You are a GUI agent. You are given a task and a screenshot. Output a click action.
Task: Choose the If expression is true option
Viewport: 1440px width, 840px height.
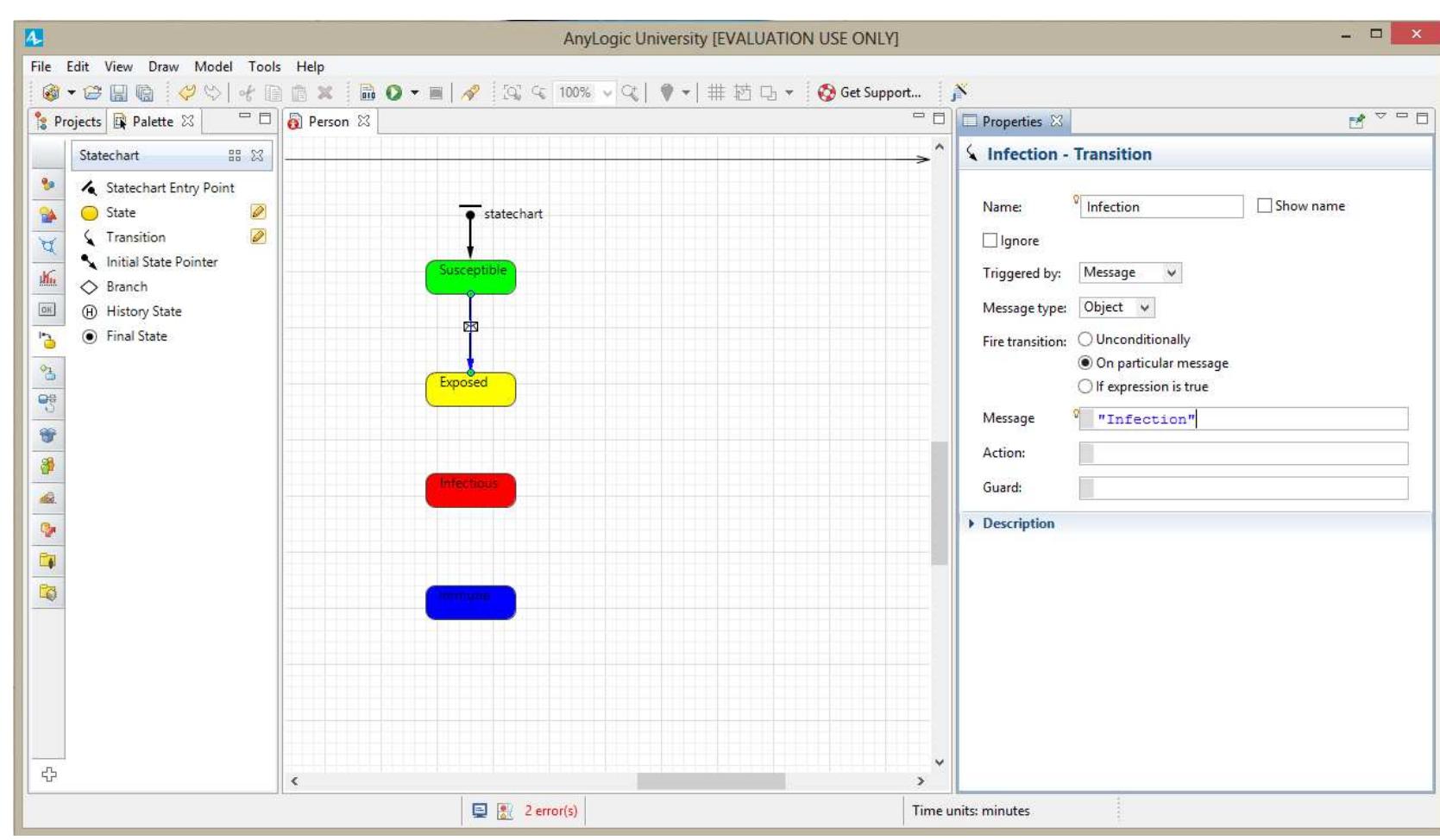tap(1085, 386)
